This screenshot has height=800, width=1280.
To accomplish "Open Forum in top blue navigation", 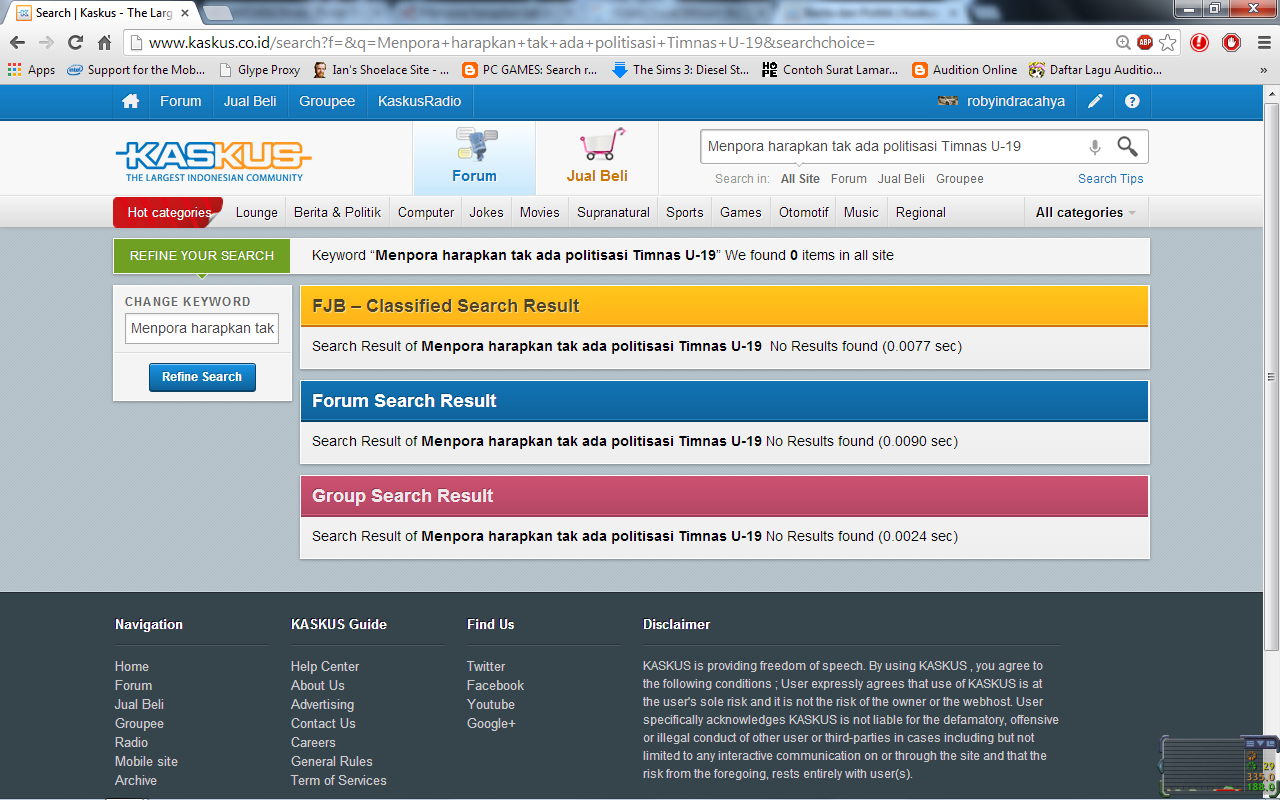I will [181, 102].
